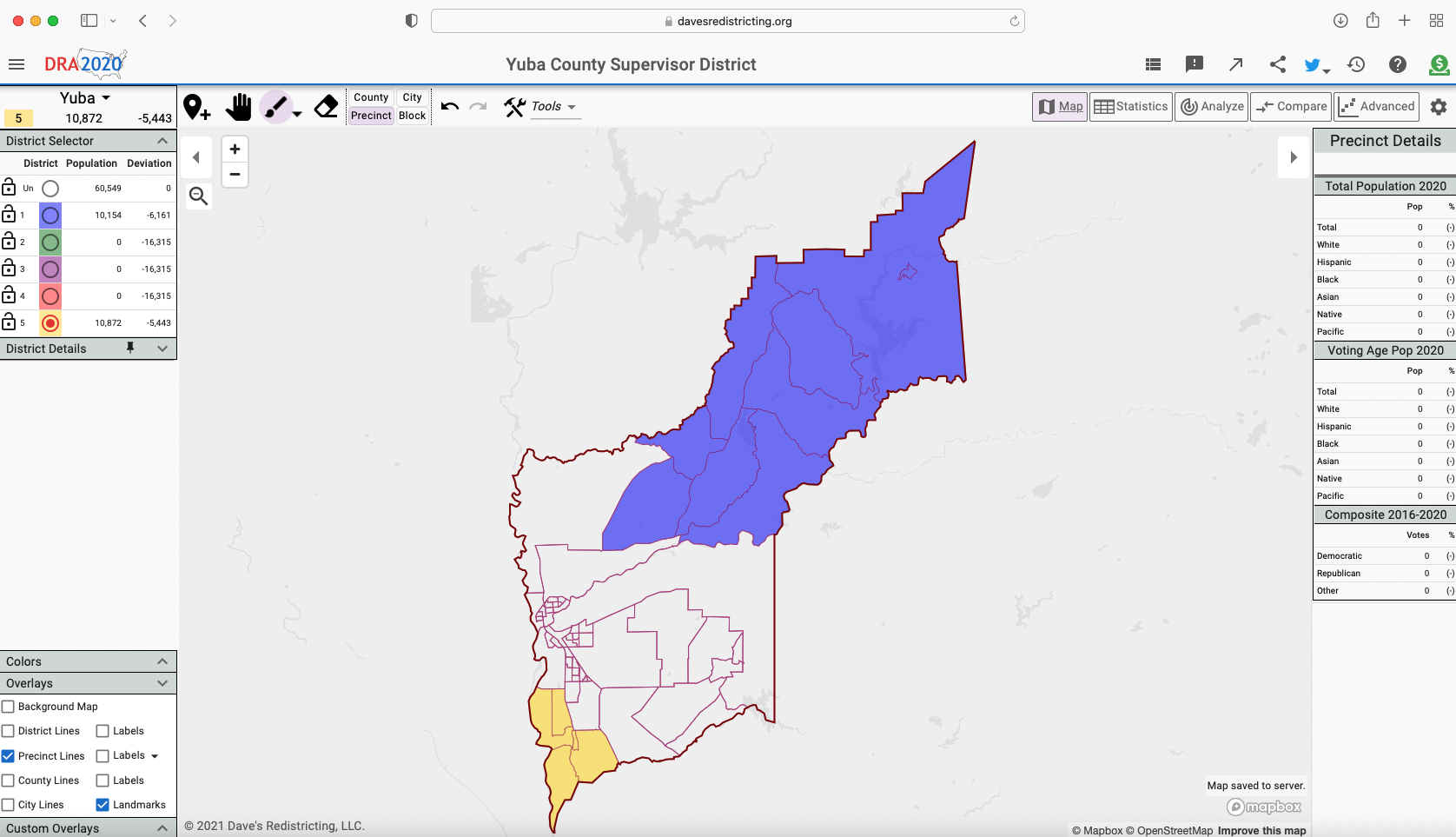Click the open-in-new arrow icon
Screen dimensions: 1456x837
coord(1235,64)
